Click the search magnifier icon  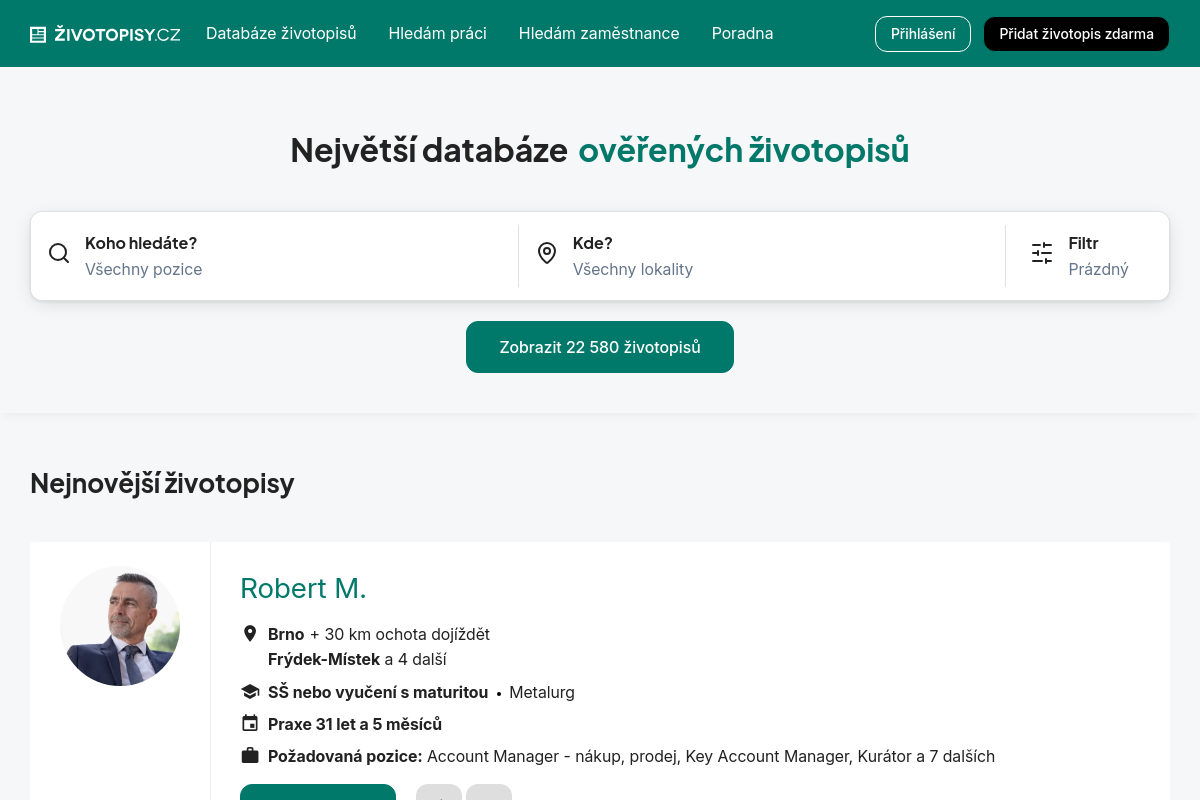click(59, 253)
